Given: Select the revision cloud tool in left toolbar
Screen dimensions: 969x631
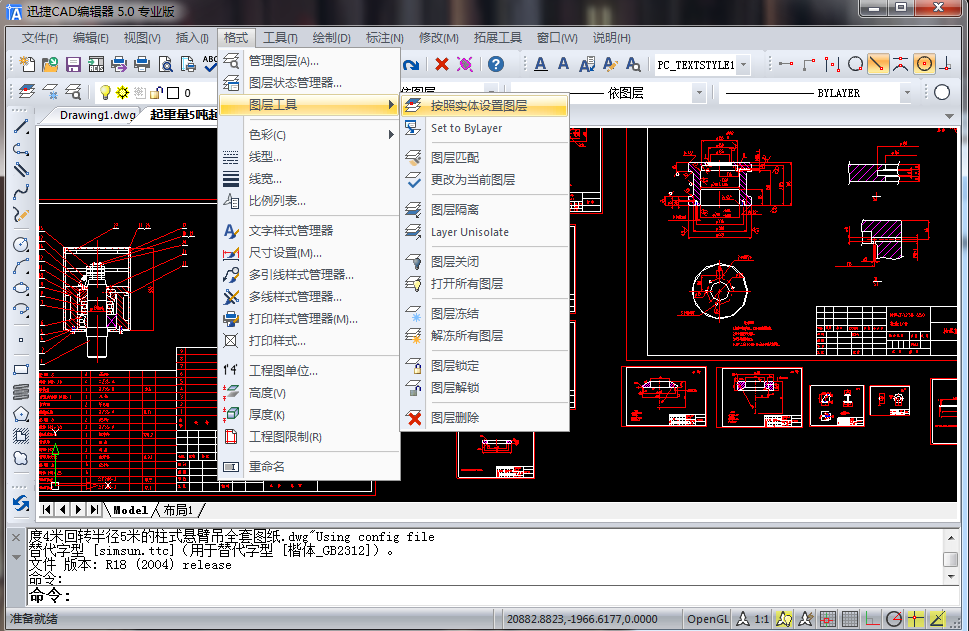Looking at the screenshot, I should [21, 458].
